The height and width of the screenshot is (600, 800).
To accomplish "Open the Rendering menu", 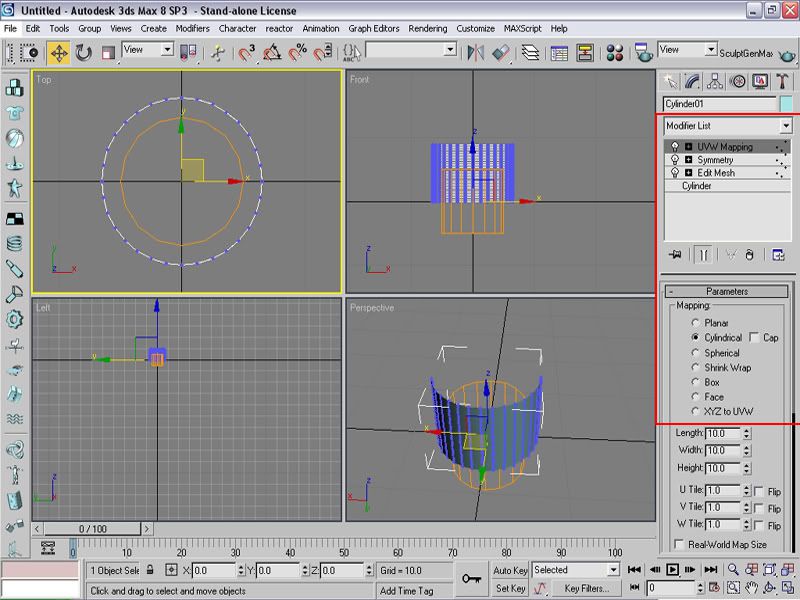I will pos(428,29).
